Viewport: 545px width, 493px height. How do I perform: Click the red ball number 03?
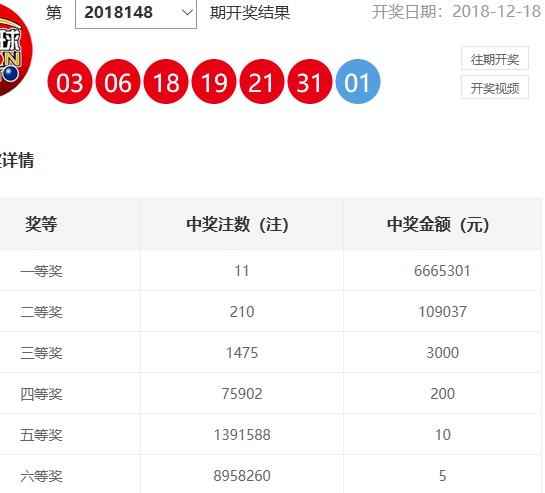pos(70,82)
